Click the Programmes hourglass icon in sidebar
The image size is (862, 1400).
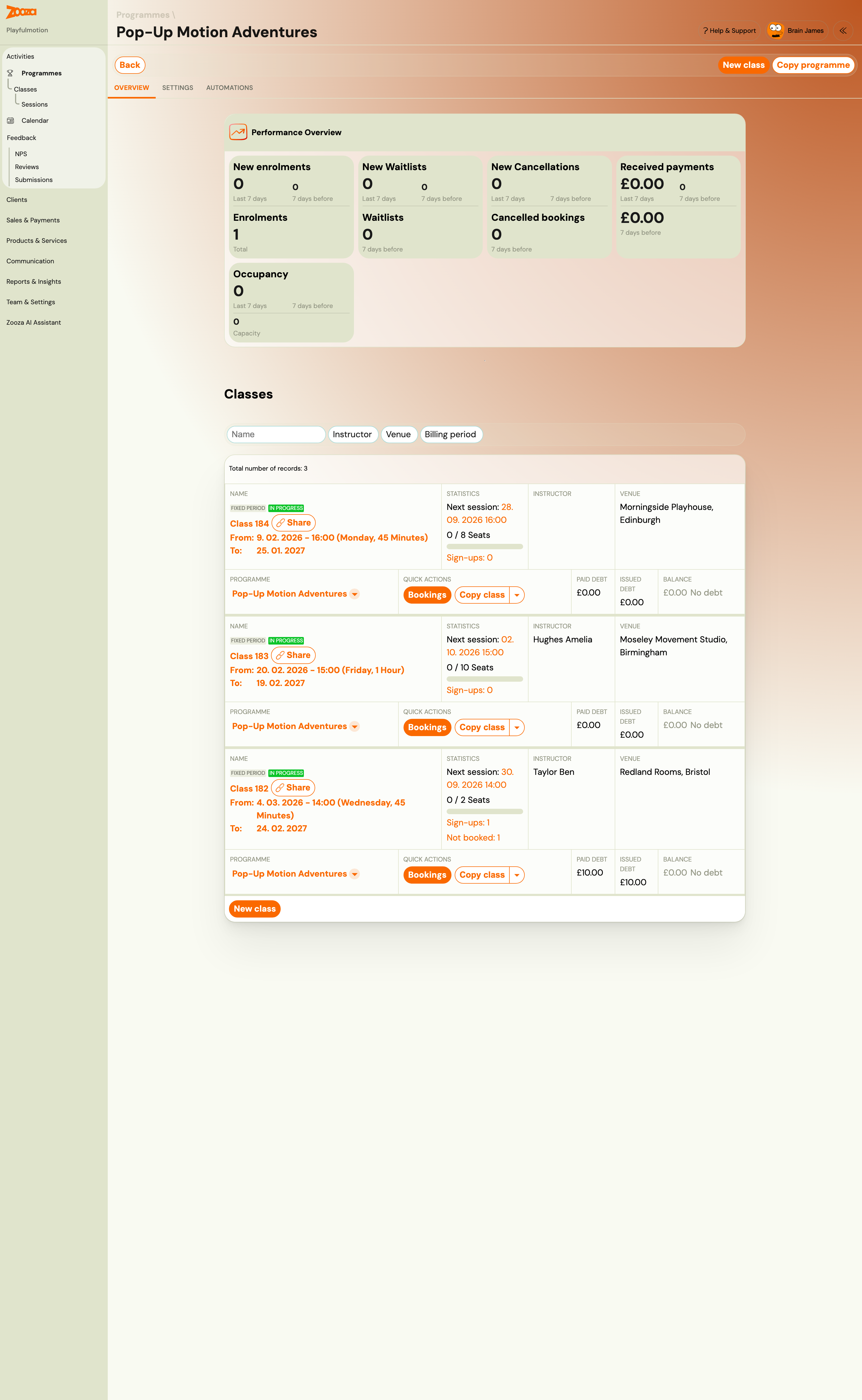pos(10,73)
